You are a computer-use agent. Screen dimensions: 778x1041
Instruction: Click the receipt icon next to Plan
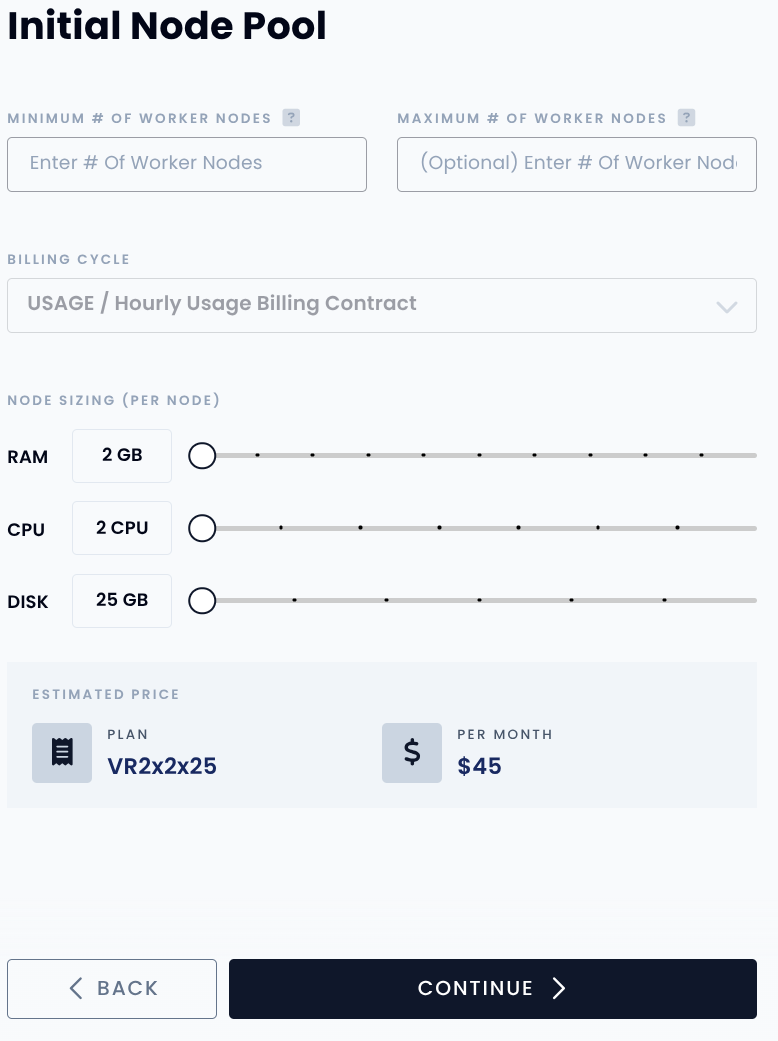(62, 753)
